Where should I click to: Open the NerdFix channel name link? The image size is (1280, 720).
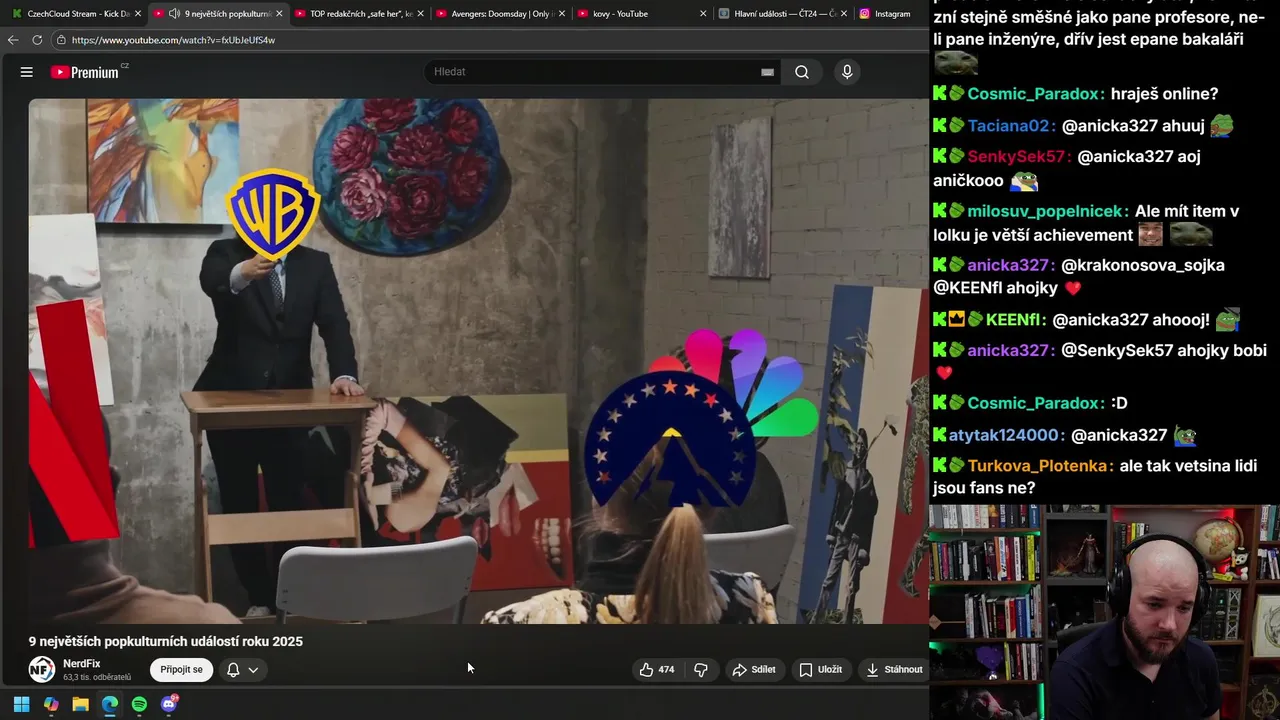pyautogui.click(x=82, y=664)
